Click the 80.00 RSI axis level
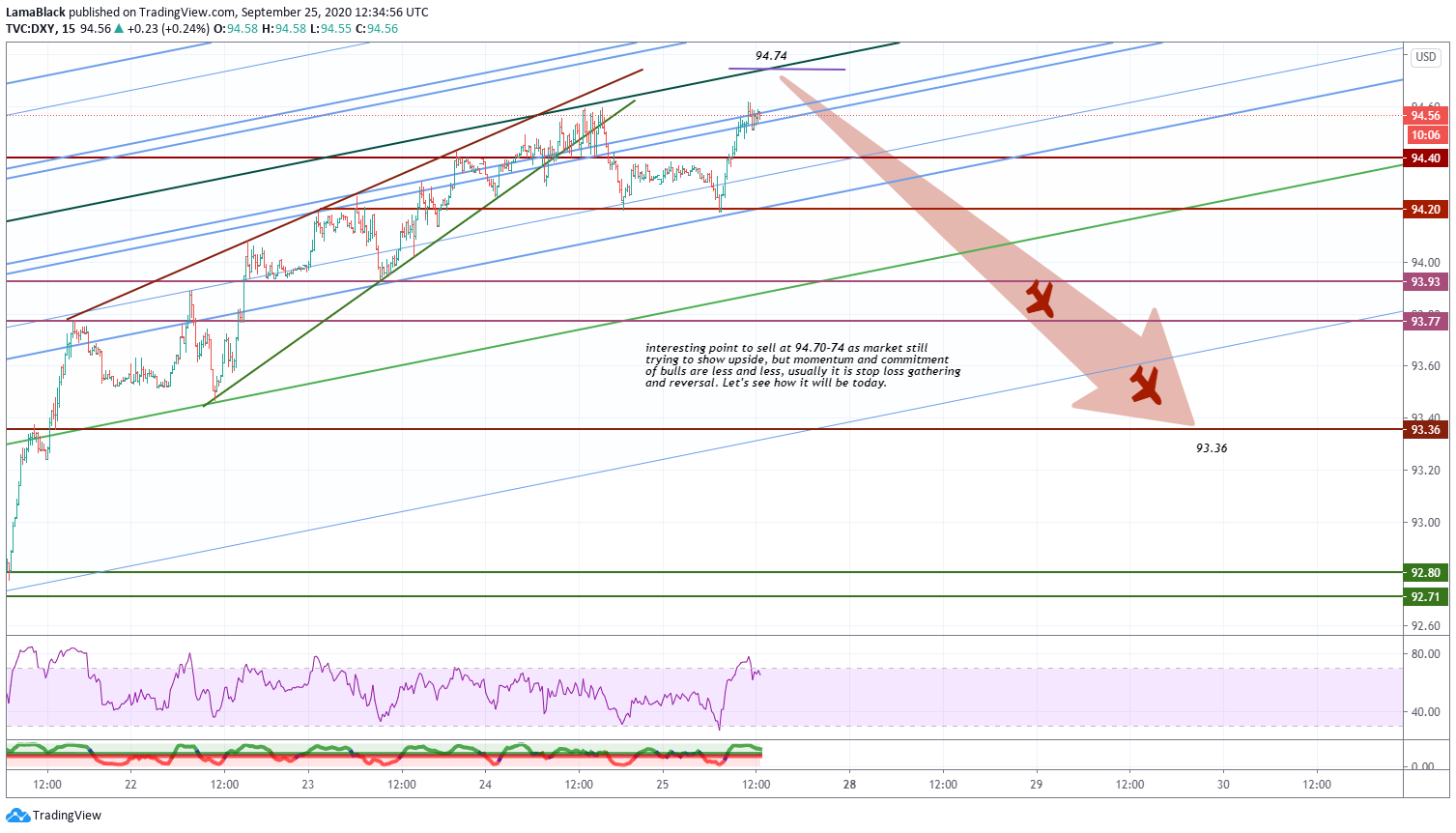Image resolution: width=1456 pixels, height=833 pixels. [x=1425, y=654]
